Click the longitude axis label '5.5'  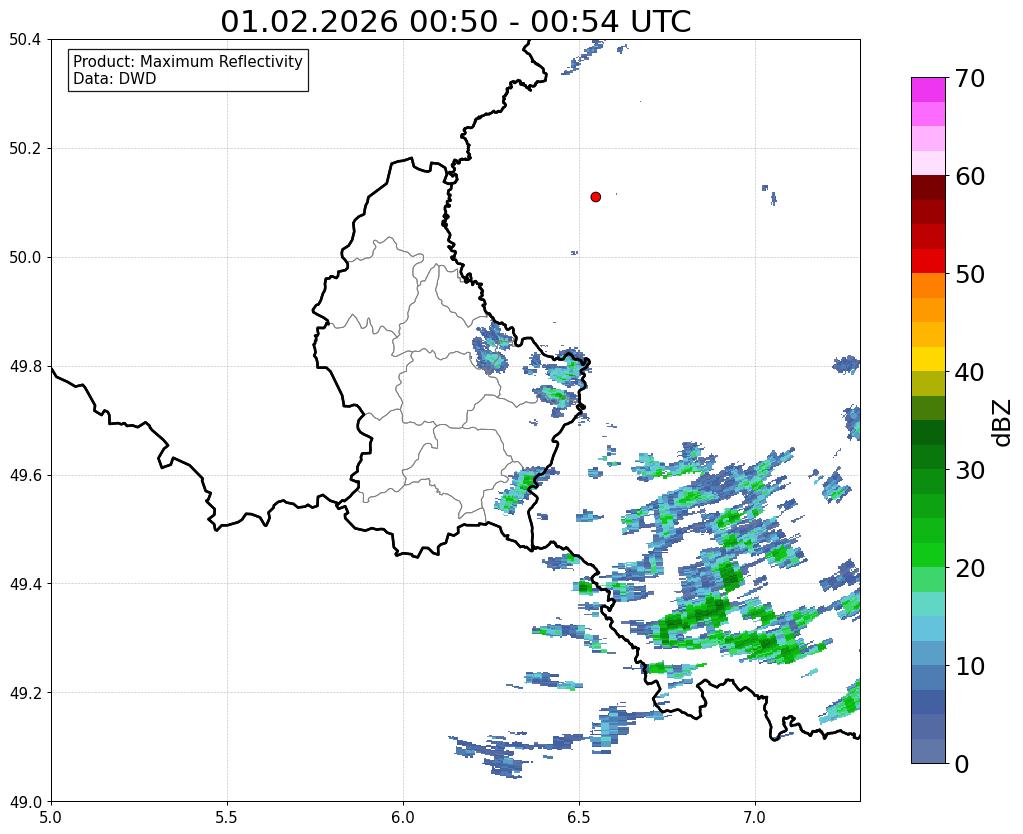pos(227,818)
